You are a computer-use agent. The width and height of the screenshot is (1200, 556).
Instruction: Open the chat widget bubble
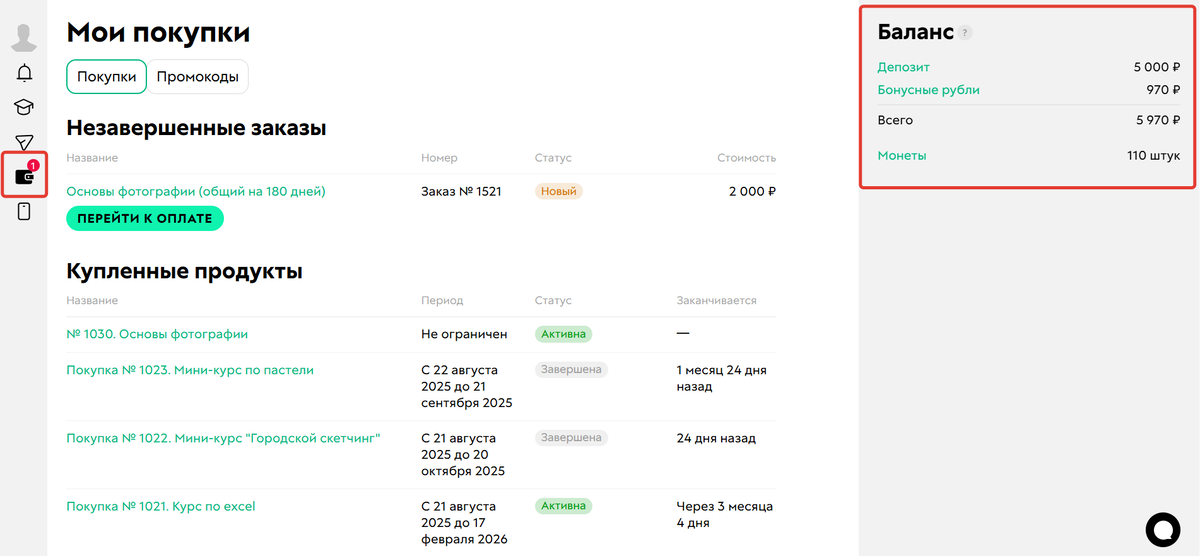tap(1163, 529)
